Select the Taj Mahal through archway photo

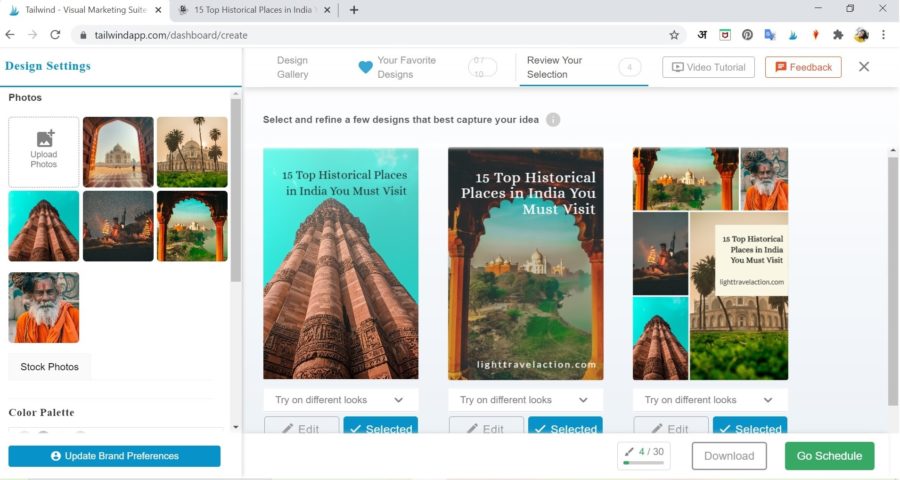118,152
